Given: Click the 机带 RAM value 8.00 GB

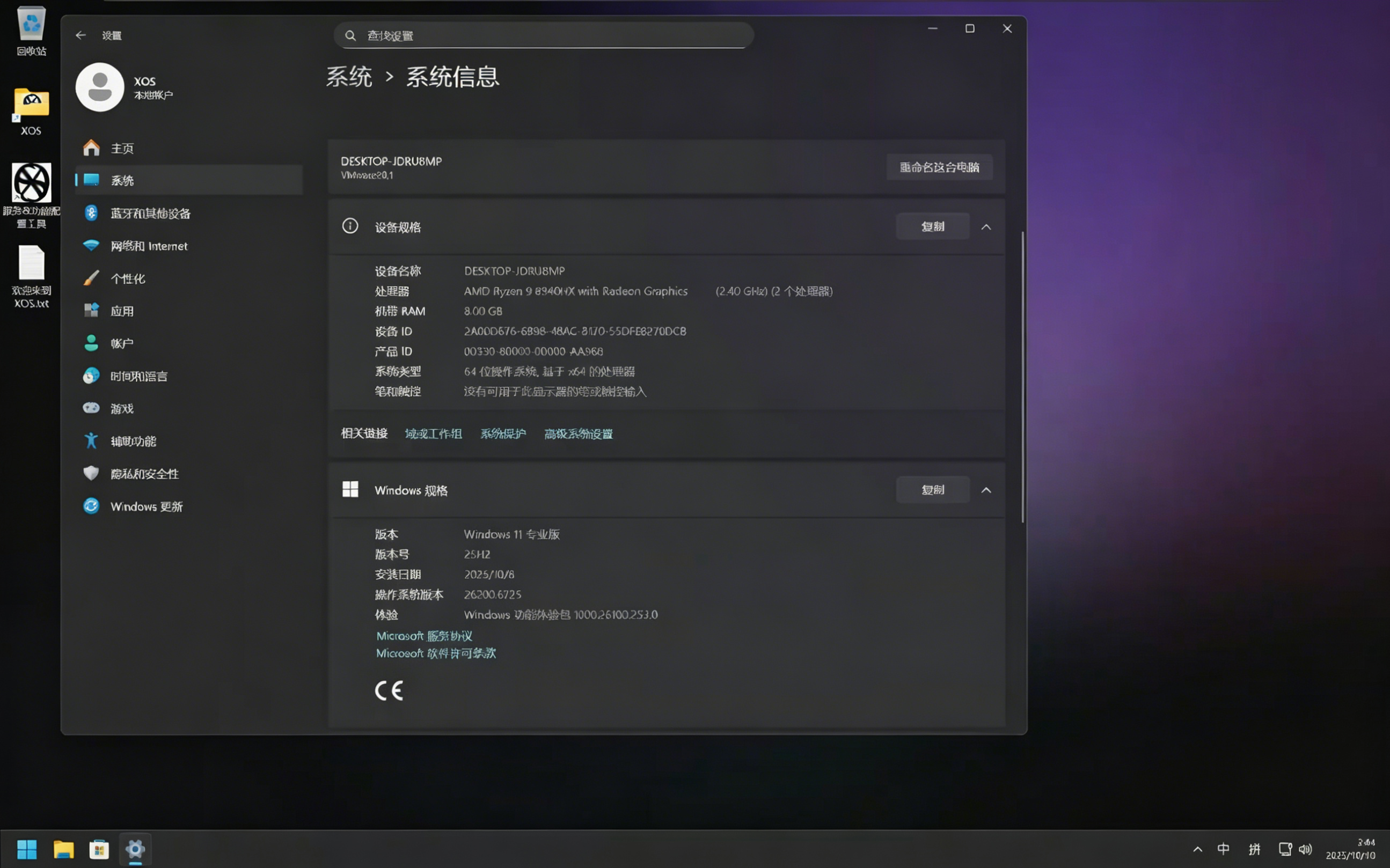Looking at the screenshot, I should point(483,311).
